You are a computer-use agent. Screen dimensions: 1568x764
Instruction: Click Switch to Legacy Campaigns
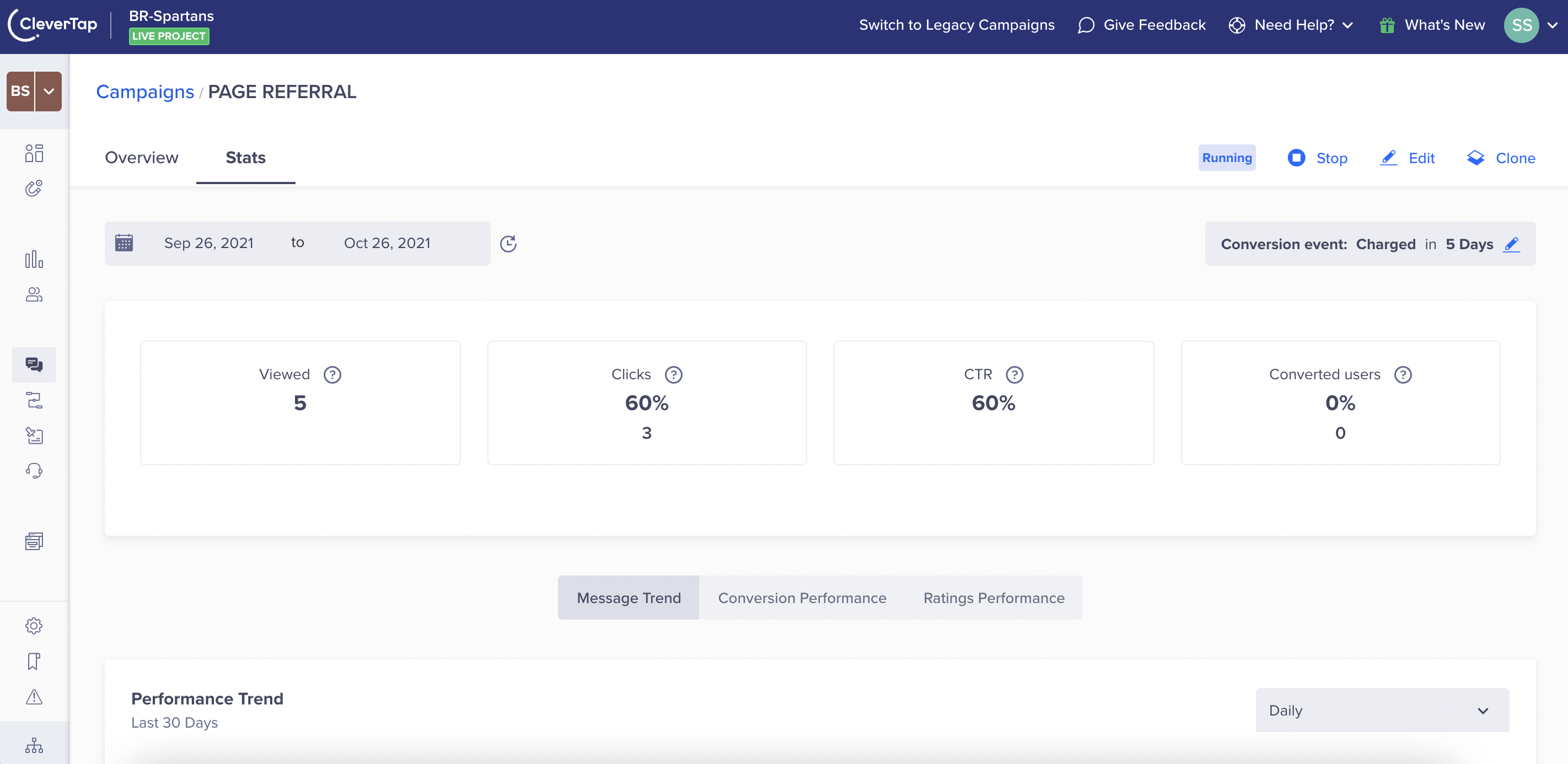[x=957, y=25]
